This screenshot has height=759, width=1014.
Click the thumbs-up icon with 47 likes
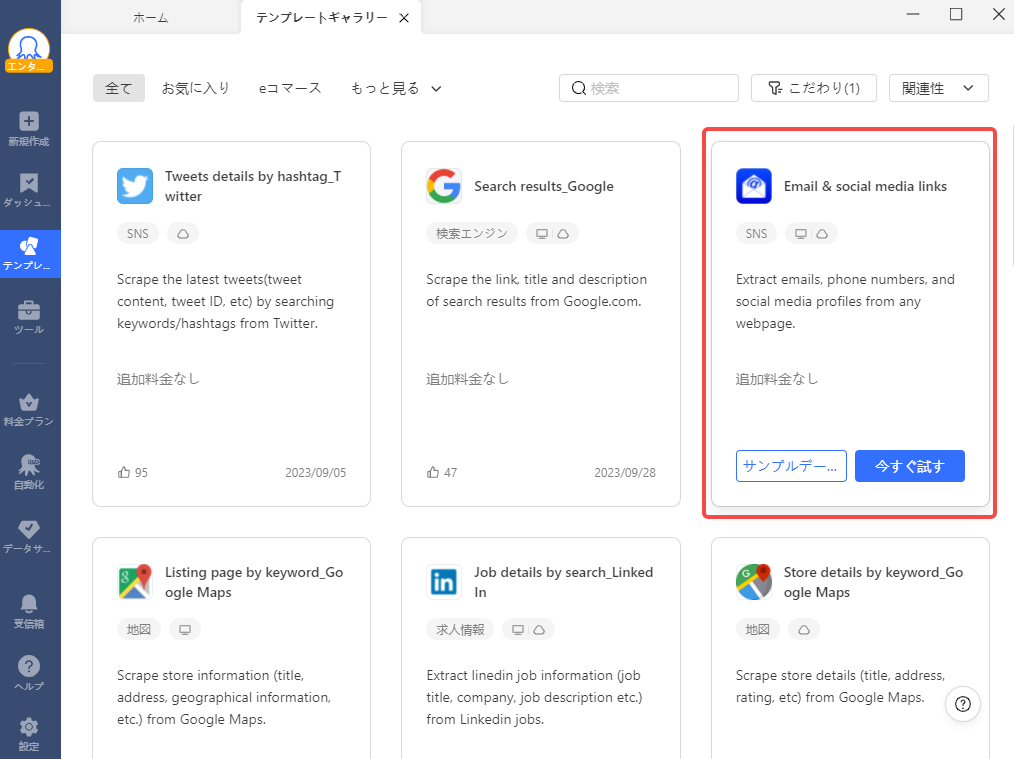coord(433,473)
